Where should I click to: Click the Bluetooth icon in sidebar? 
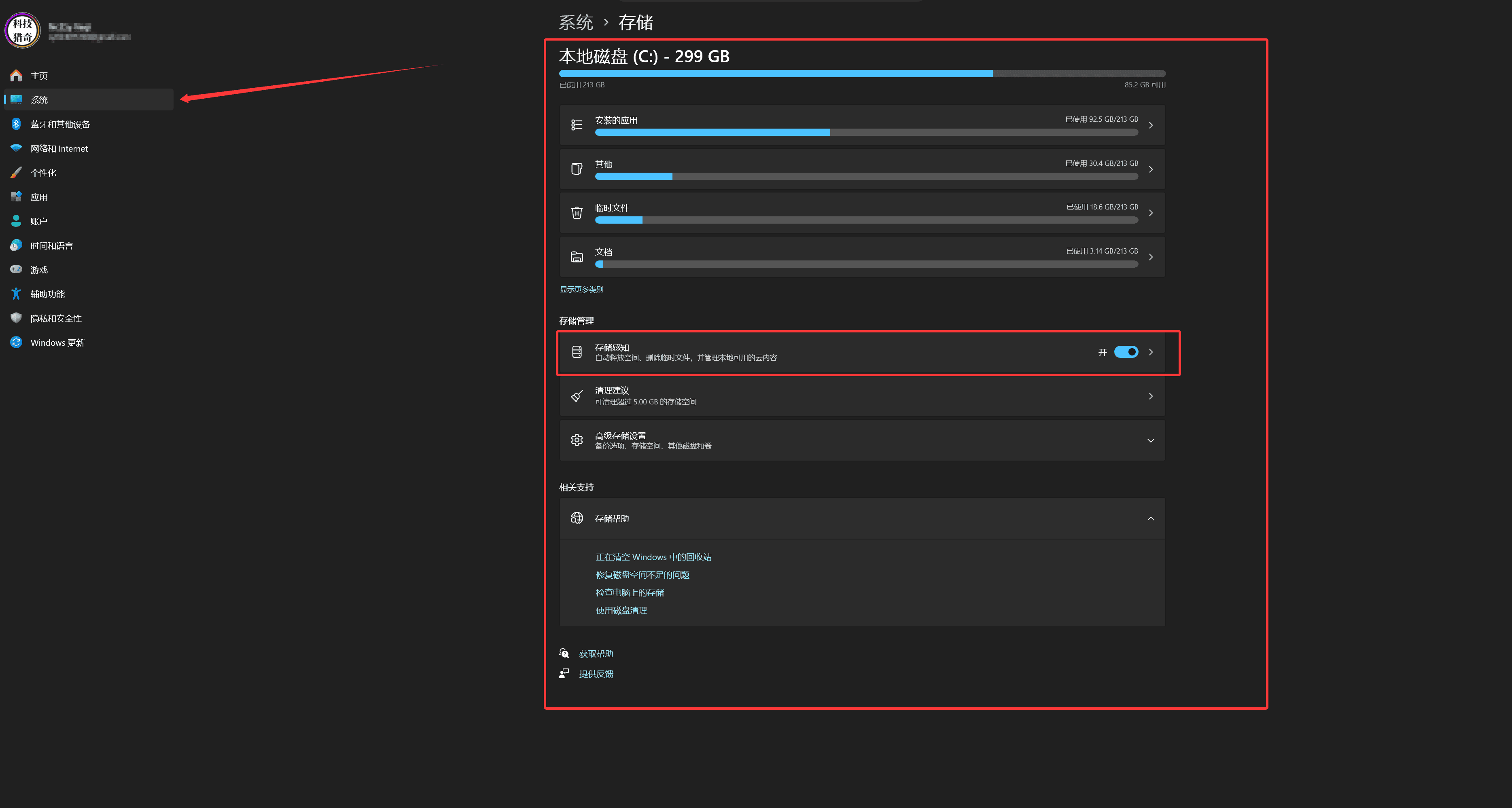[x=17, y=124]
